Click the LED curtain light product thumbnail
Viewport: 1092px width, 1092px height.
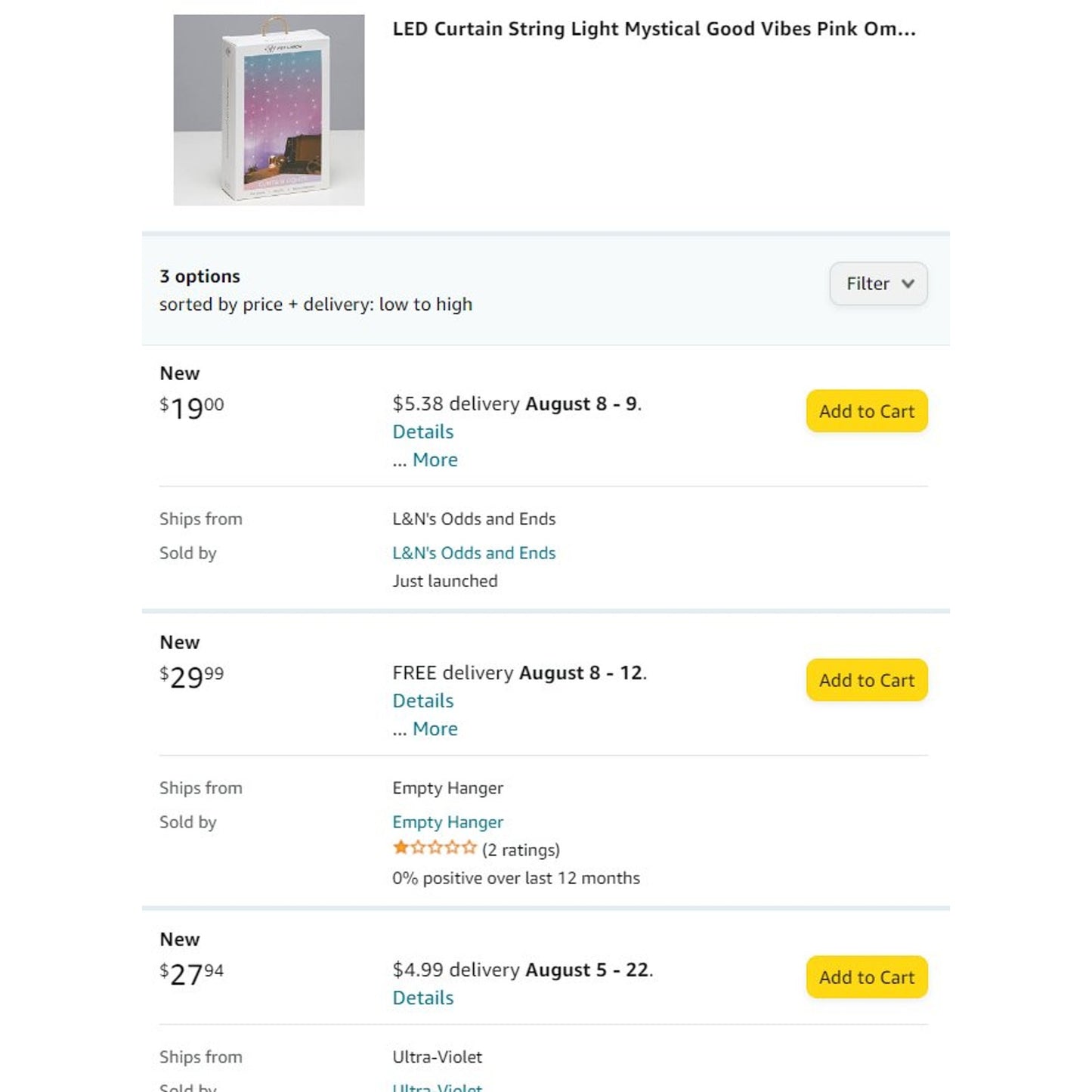coord(268,110)
